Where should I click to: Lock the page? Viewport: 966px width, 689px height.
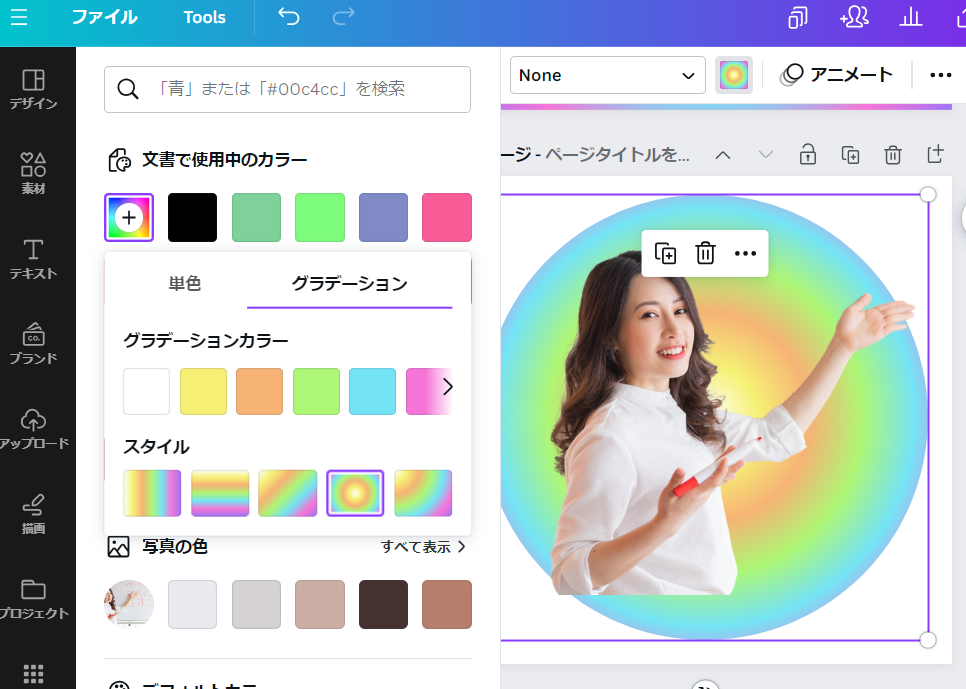(x=808, y=155)
